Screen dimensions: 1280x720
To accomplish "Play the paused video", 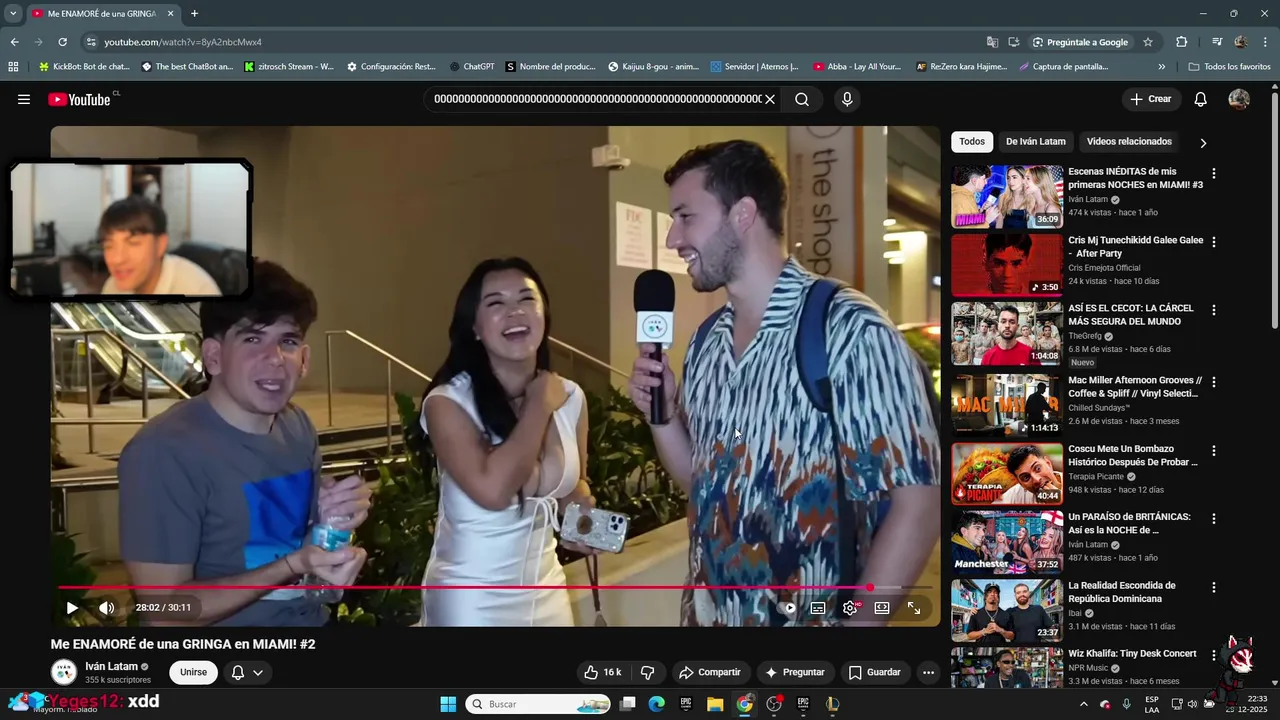I will pyautogui.click(x=72, y=608).
